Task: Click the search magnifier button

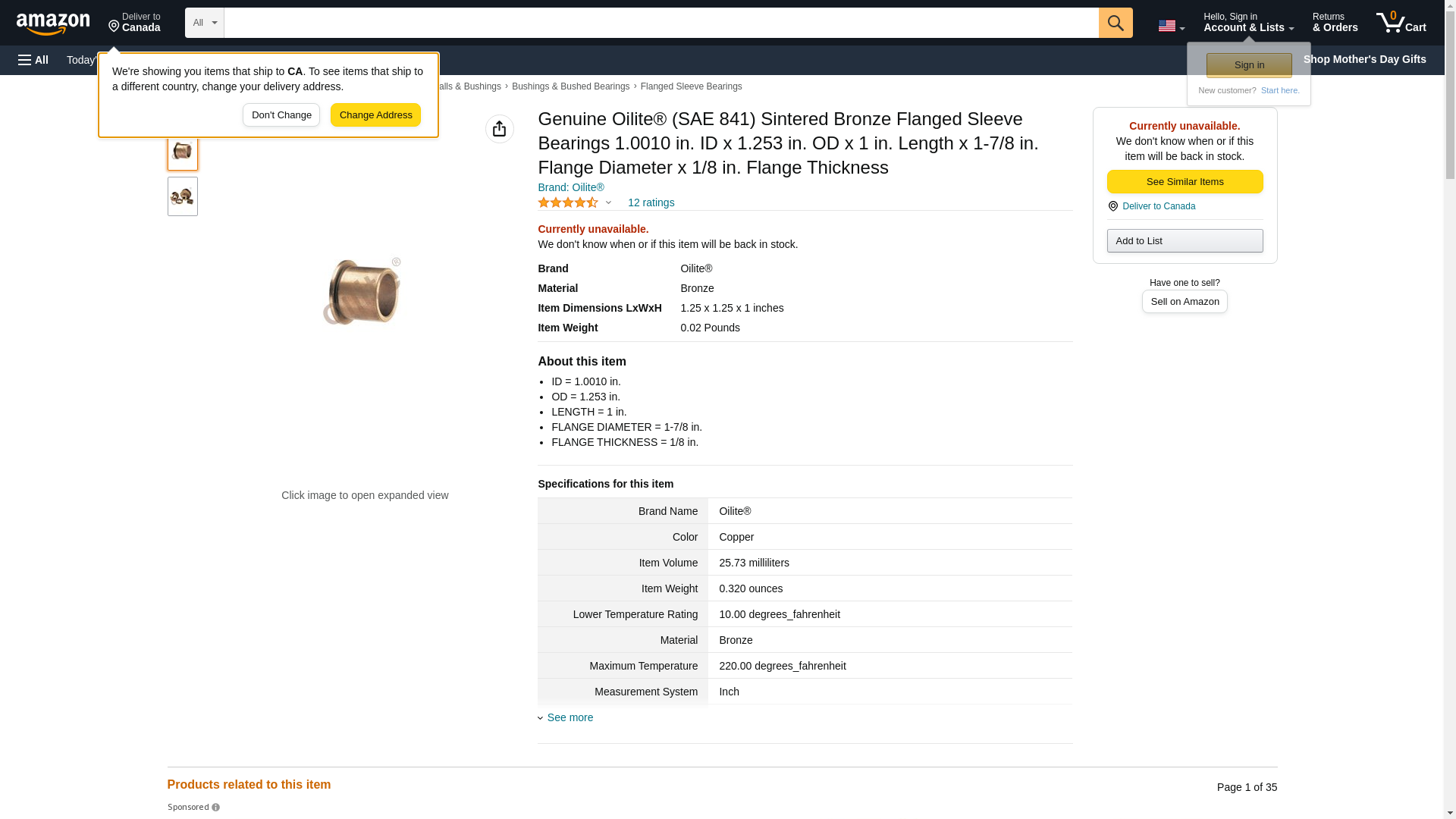Action: [1115, 23]
